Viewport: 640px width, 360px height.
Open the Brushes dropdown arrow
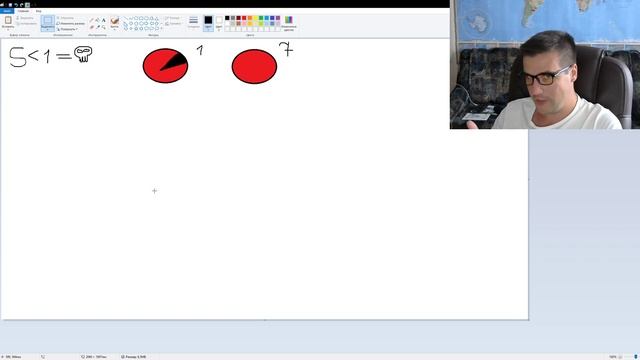[x=115, y=29]
